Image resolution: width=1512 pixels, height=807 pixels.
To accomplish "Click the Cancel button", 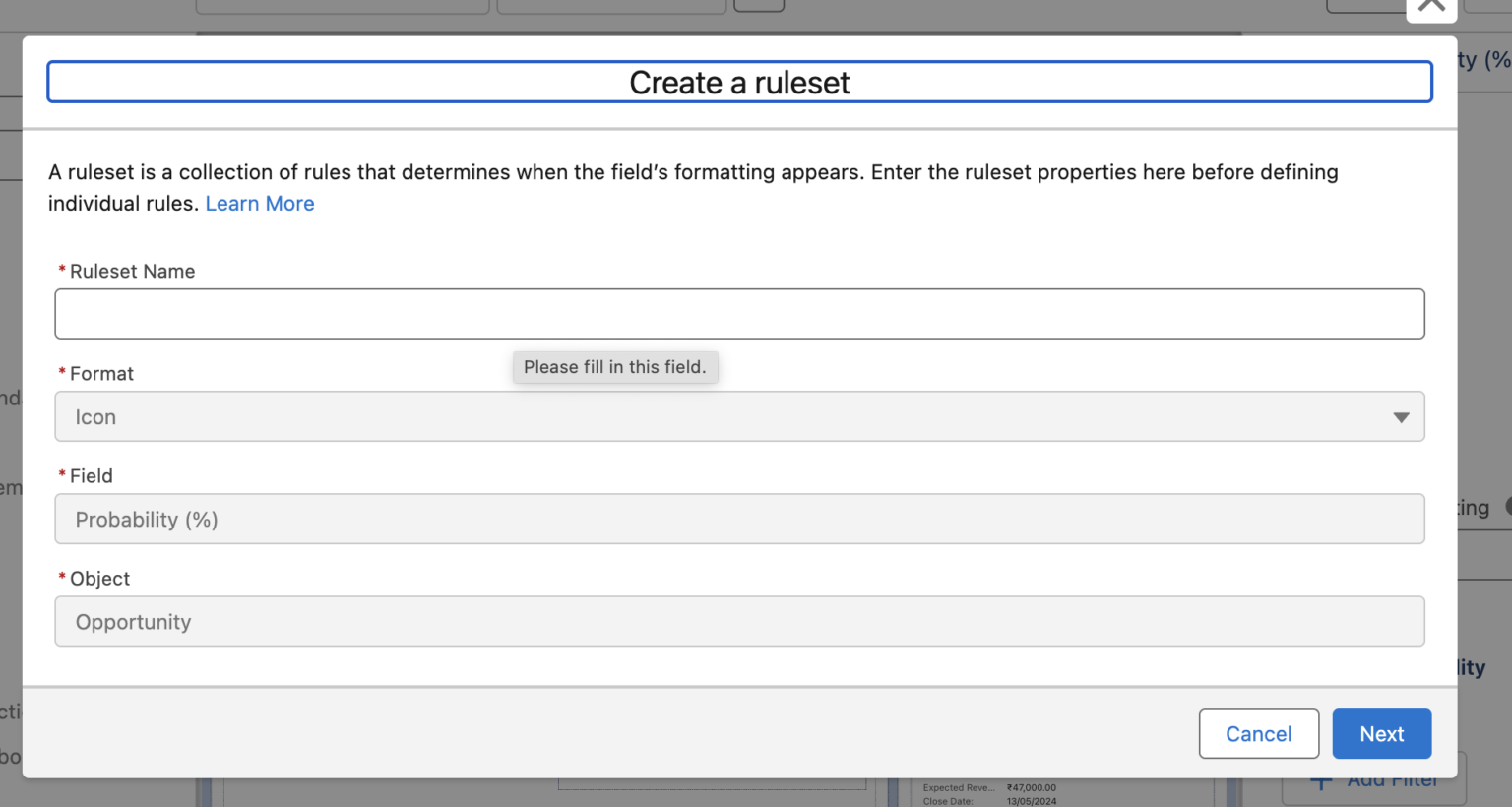I will coord(1258,733).
